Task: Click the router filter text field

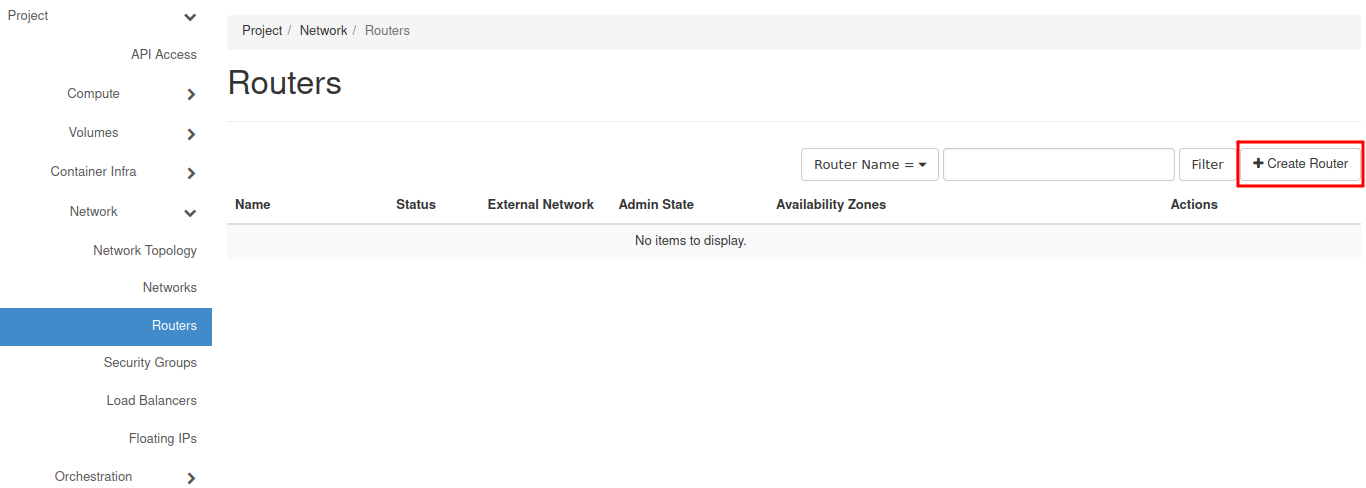Action: tap(1058, 165)
